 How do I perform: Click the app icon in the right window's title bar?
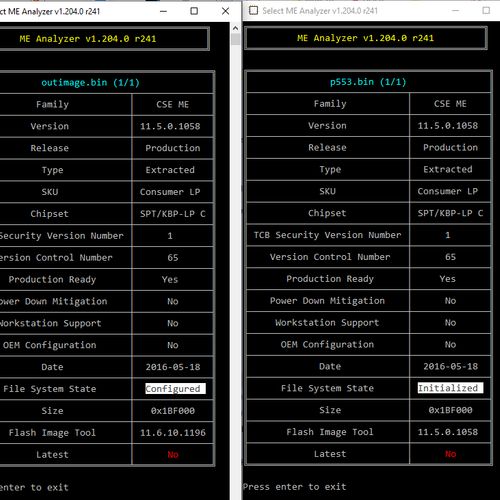[x=253, y=11]
